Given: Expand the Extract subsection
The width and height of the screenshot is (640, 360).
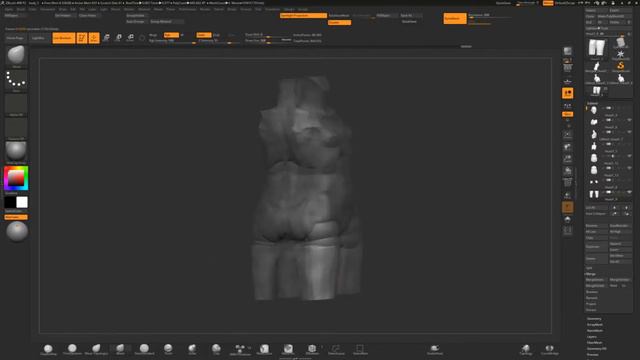Looking at the screenshot, I should (591, 310).
